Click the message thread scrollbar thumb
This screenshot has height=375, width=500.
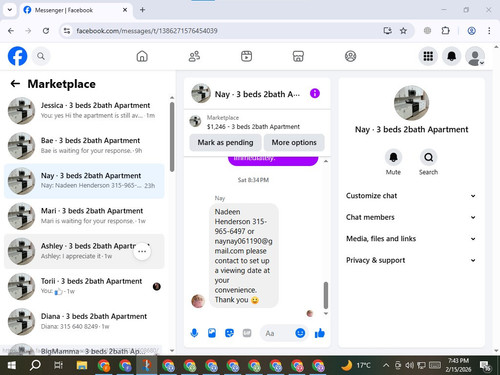pyautogui.click(x=326, y=295)
